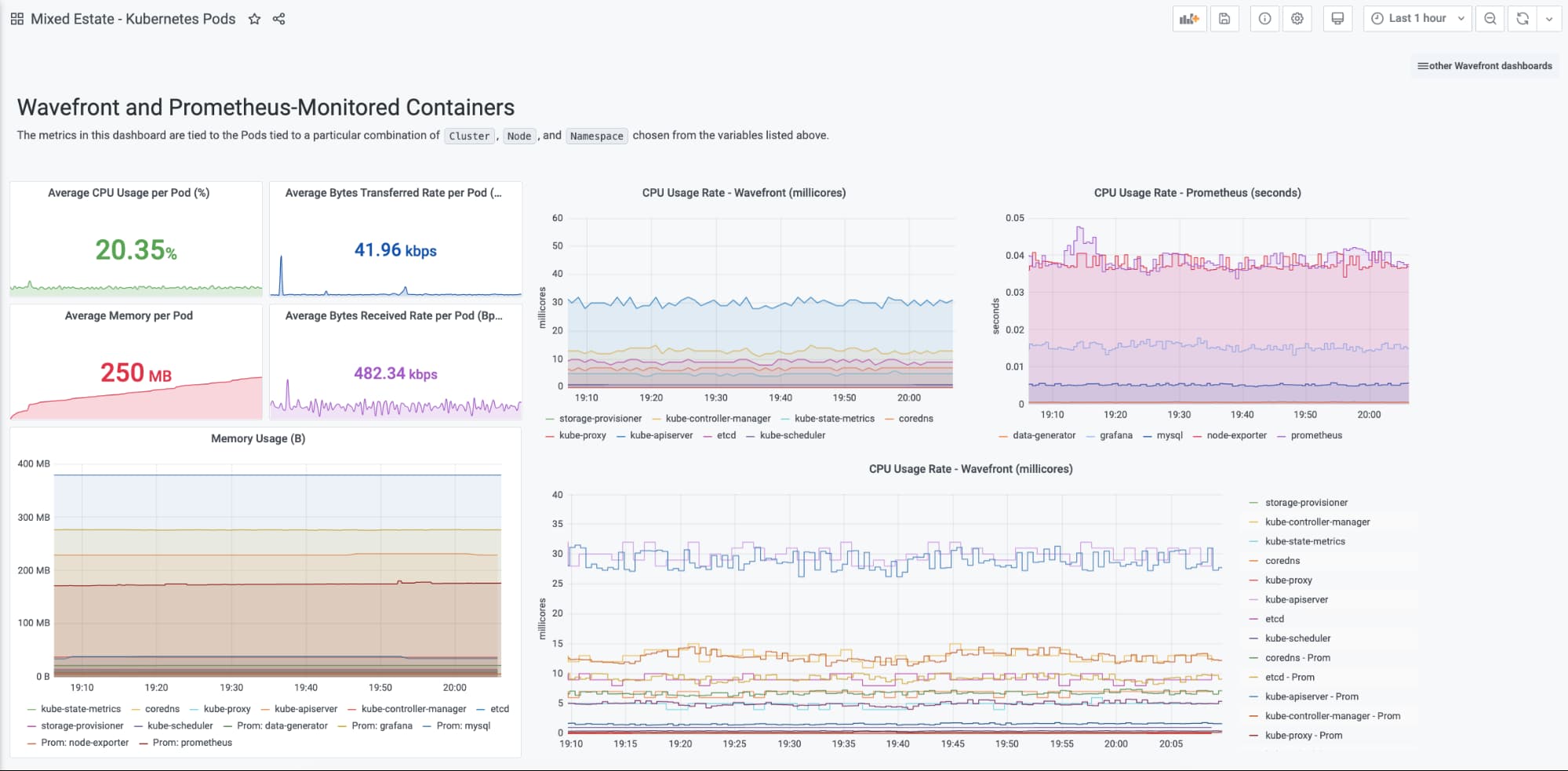
Task: Share the dashboard via share icon
Action: pyautogui.click(x=278, y=19)
